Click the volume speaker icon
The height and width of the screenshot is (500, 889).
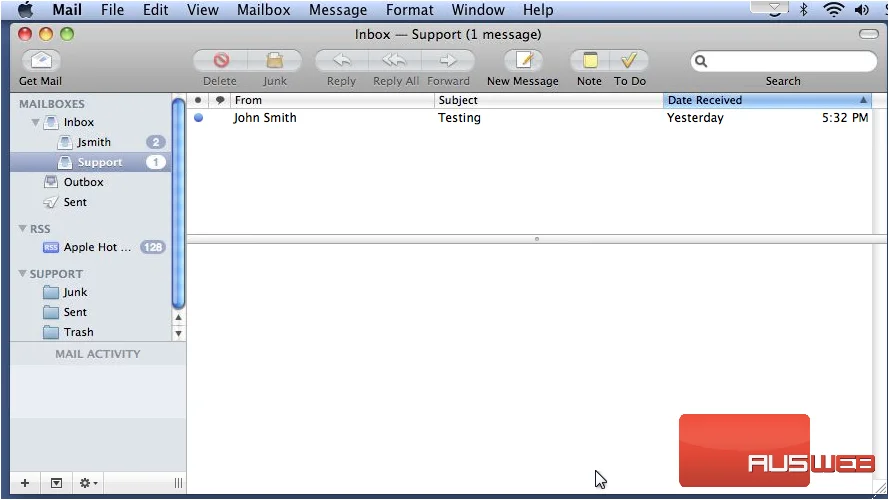click(x=862, y=10)
